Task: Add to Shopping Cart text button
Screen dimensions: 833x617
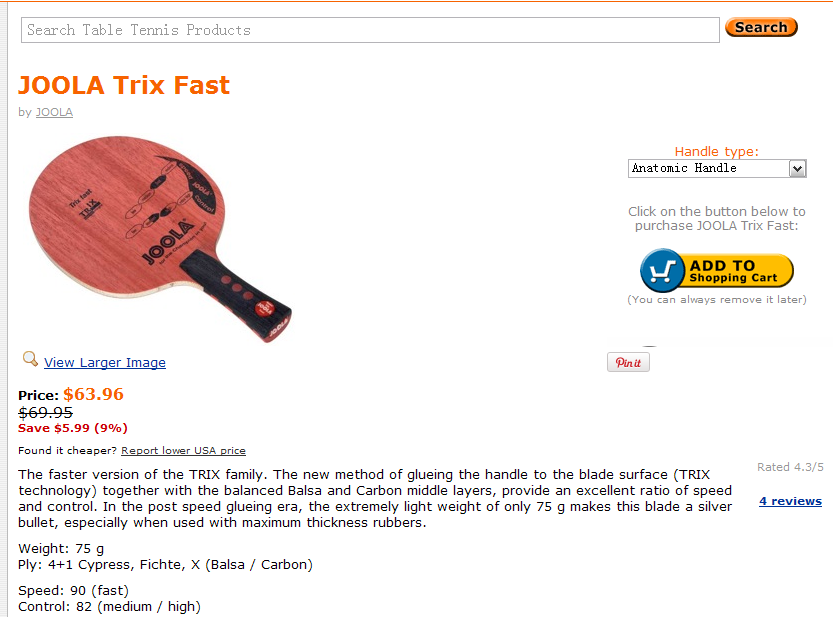Action: pos(733,271)
